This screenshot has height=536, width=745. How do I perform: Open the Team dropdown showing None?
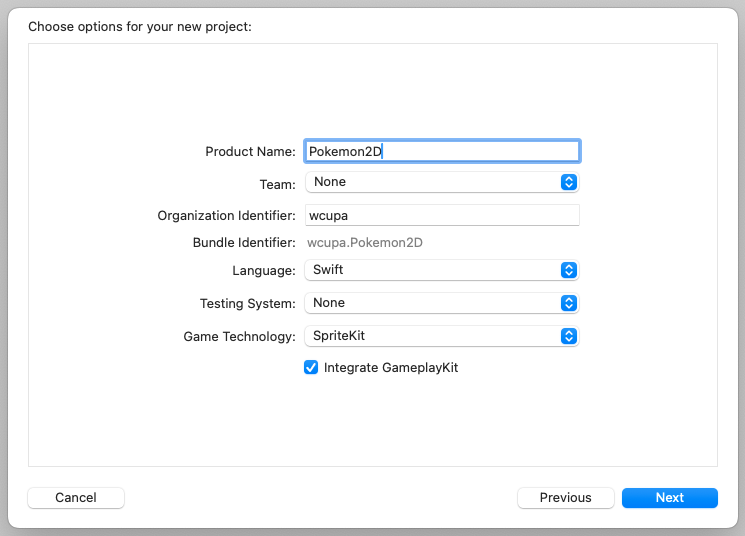tap(430, 182)
